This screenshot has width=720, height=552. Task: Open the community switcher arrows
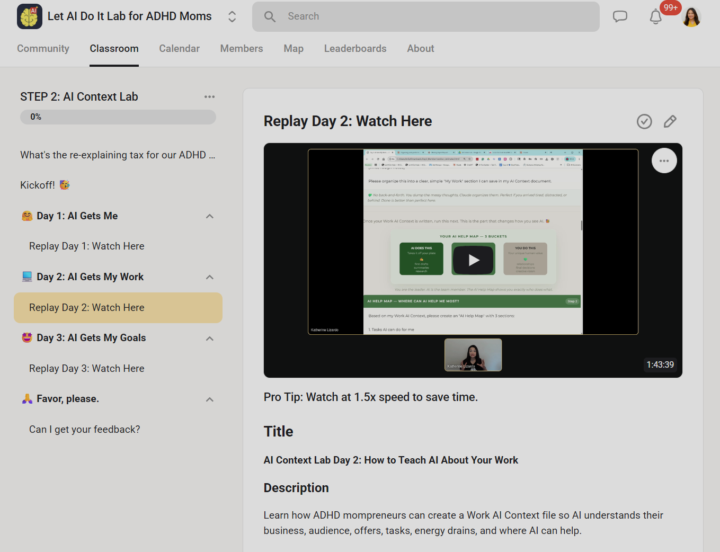pyautogui.click(x=232, y=17)
